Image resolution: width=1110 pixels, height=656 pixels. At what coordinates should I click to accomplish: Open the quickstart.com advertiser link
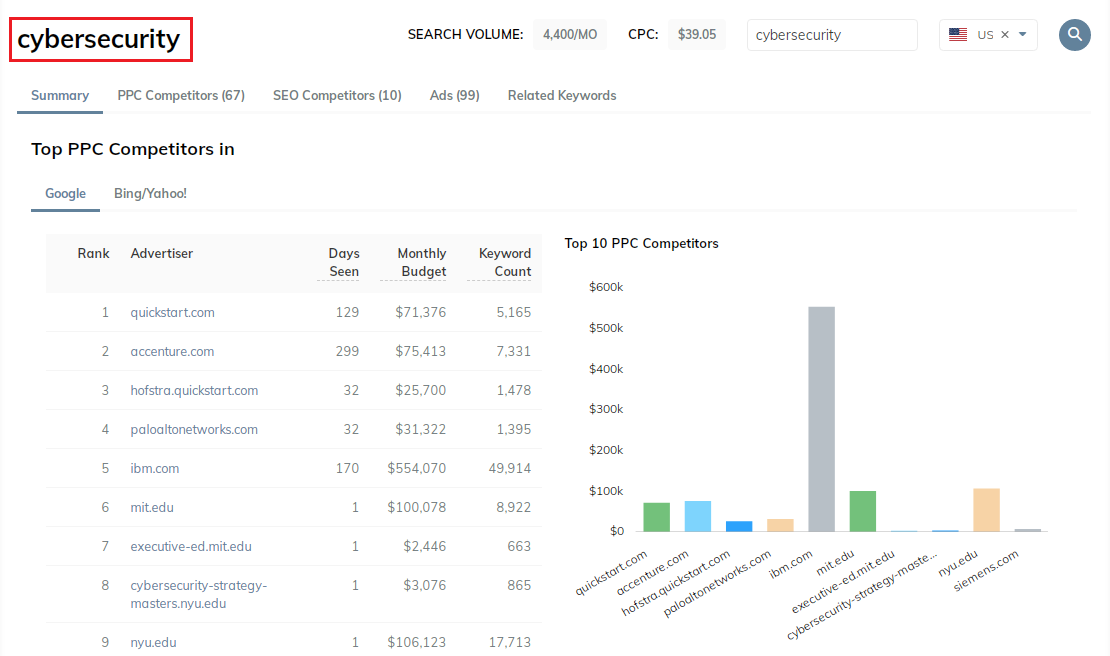[x=172, y=312]
